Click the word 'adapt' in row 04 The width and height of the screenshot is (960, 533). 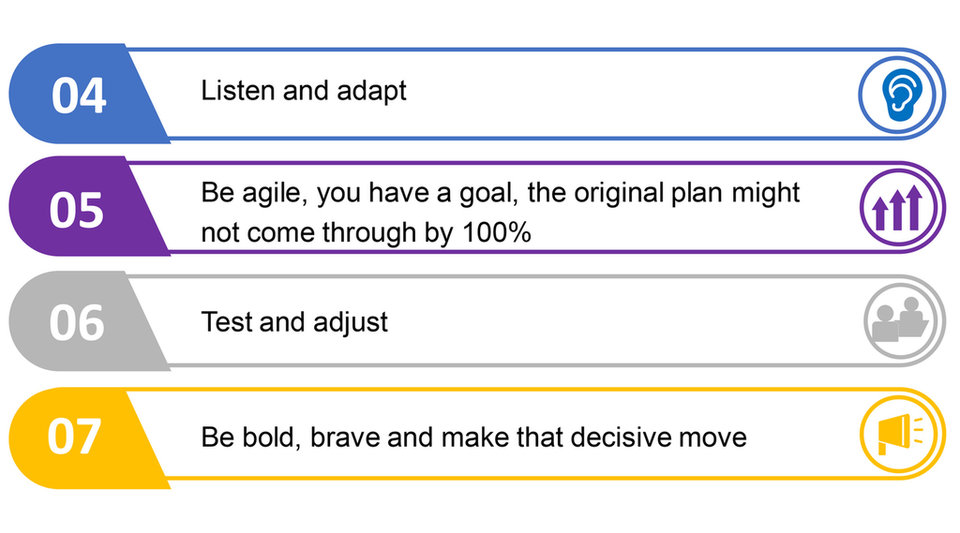372,92
